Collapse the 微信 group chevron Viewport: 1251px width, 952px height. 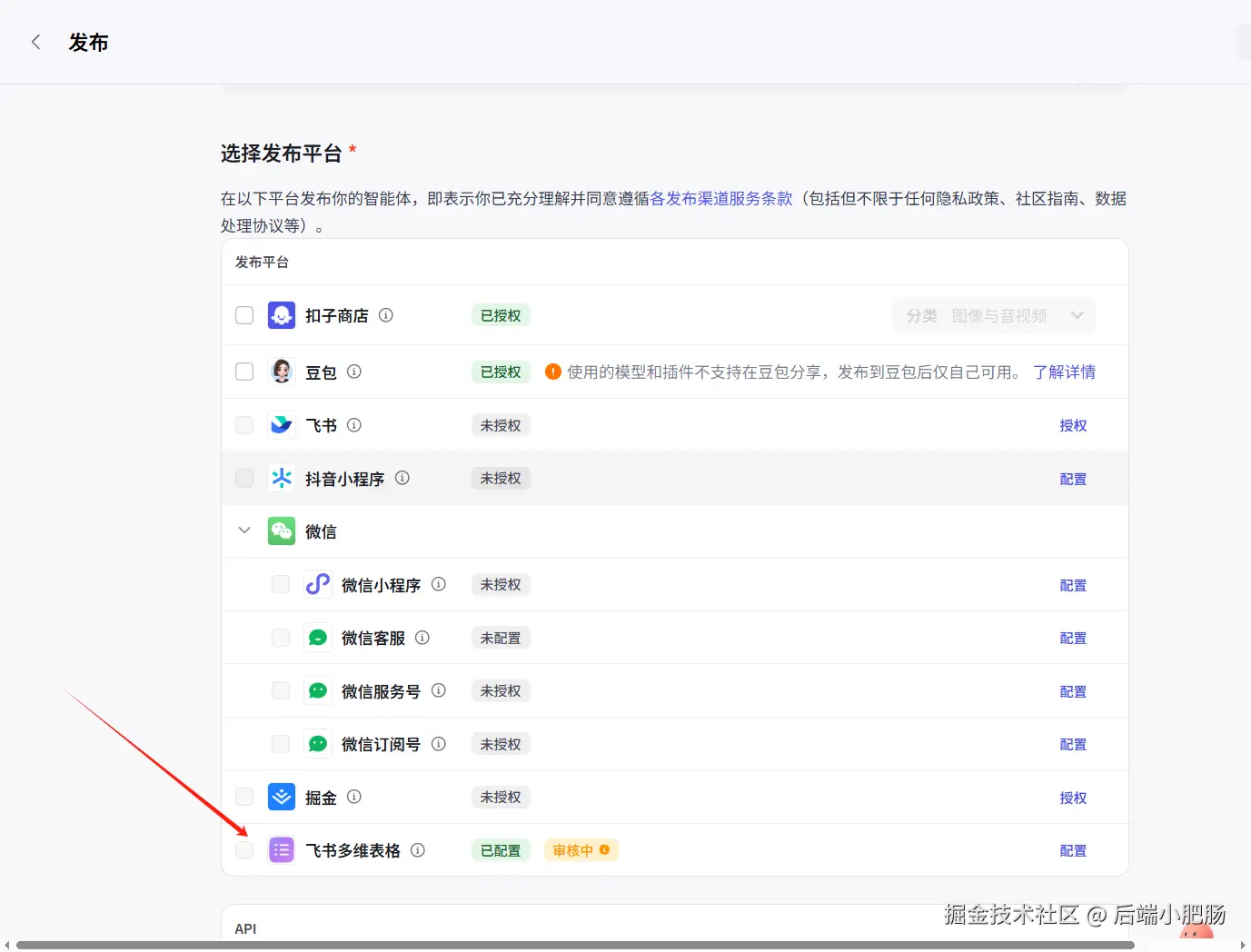point(244,531)
